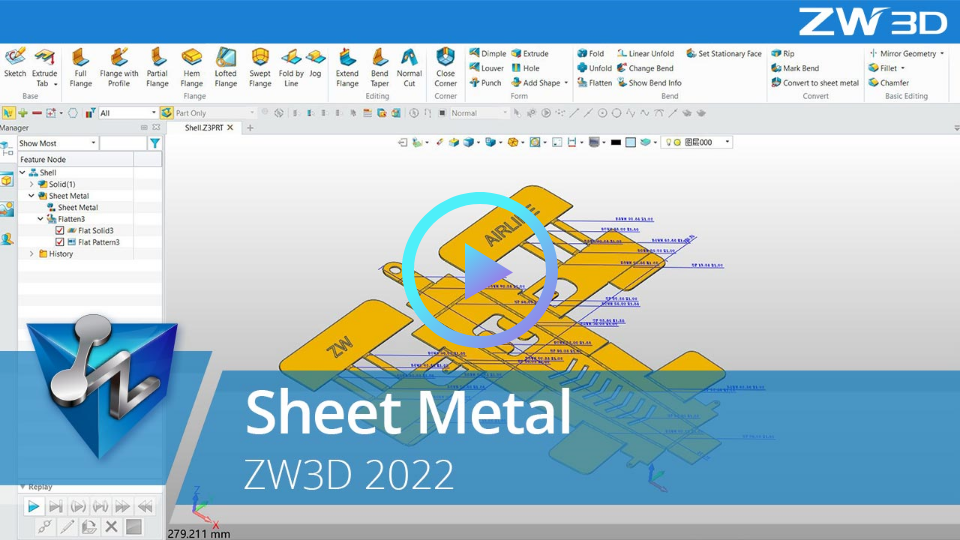Fast forward the replay

[122, 506]
